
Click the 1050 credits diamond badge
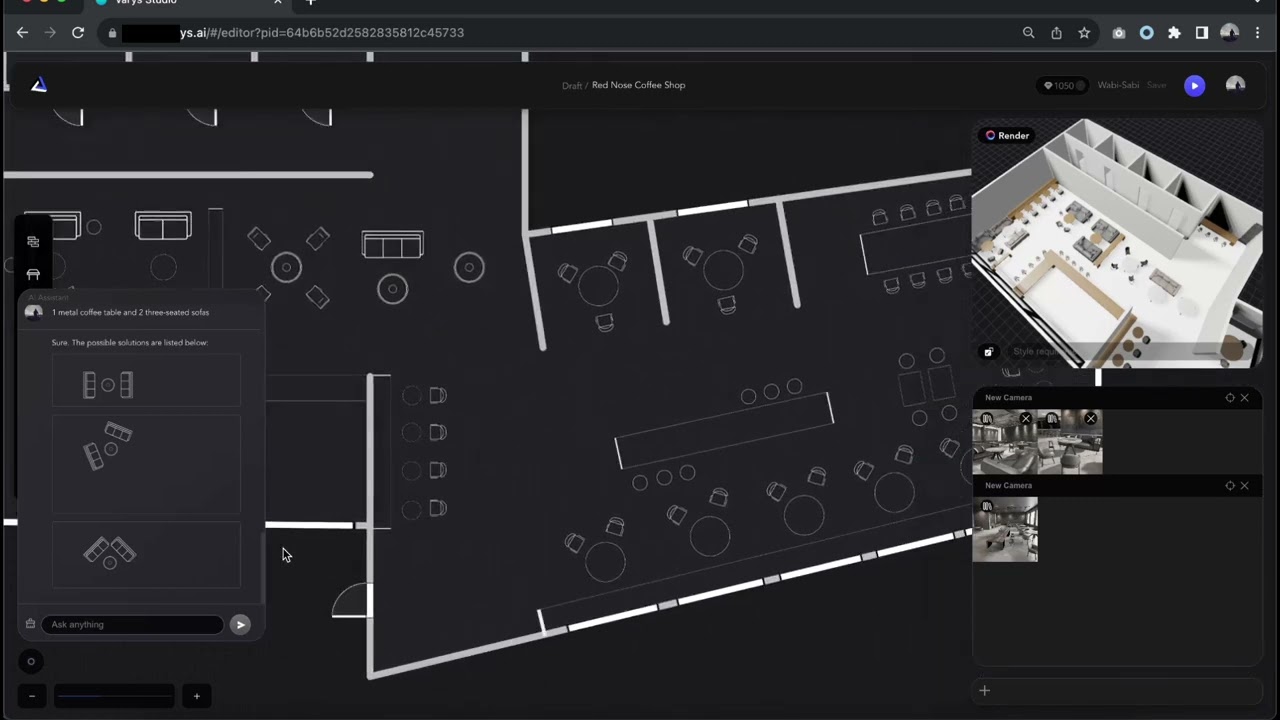[1063, 86]
